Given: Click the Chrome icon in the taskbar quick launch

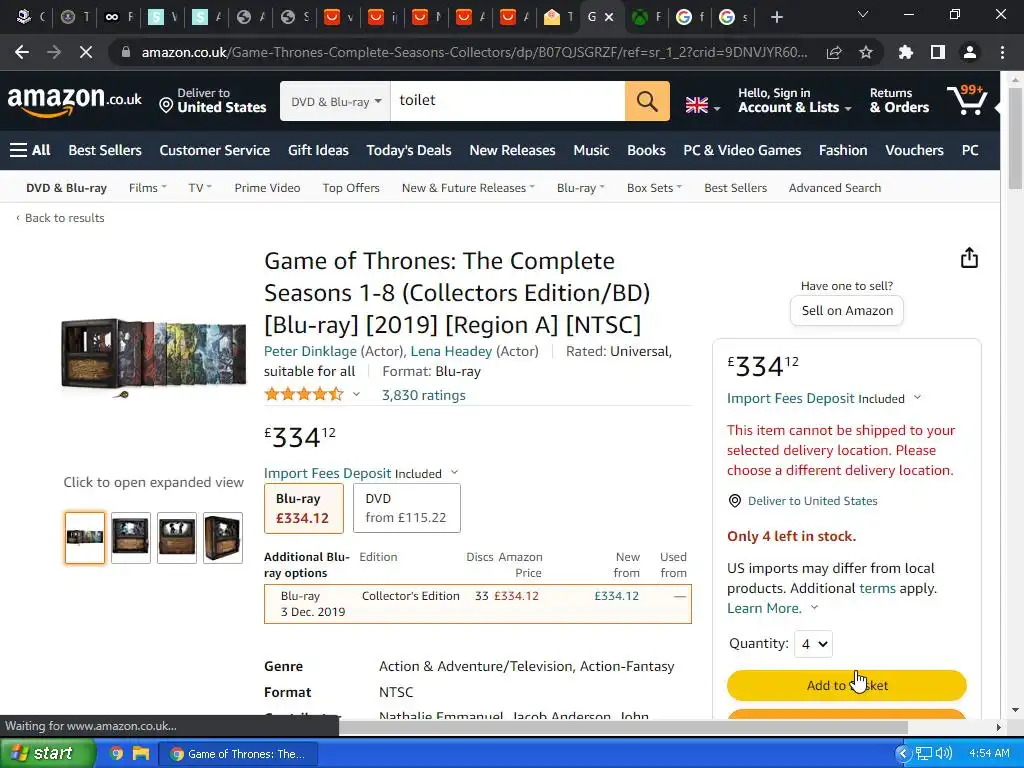Looking at the screenshot, I should [x=116, y=754].
